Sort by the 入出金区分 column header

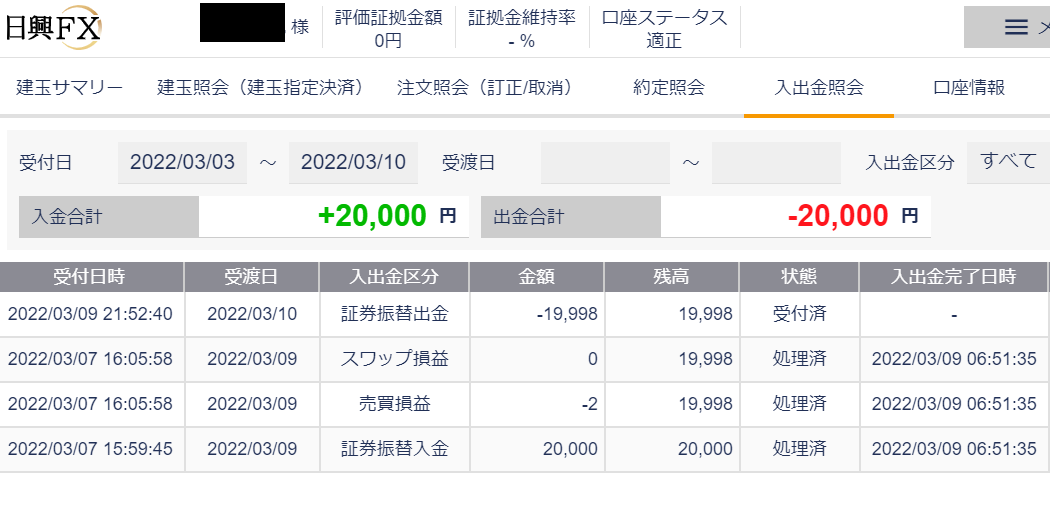(x=394, y=276)
